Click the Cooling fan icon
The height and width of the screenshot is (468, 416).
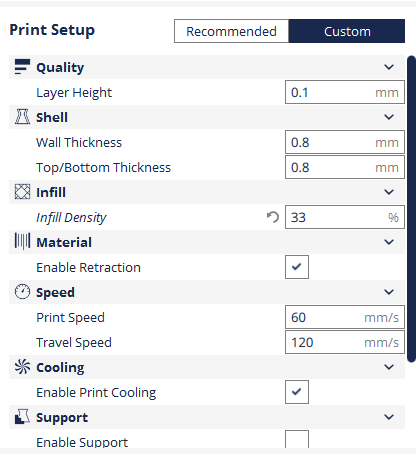click(x=22, y=367)
